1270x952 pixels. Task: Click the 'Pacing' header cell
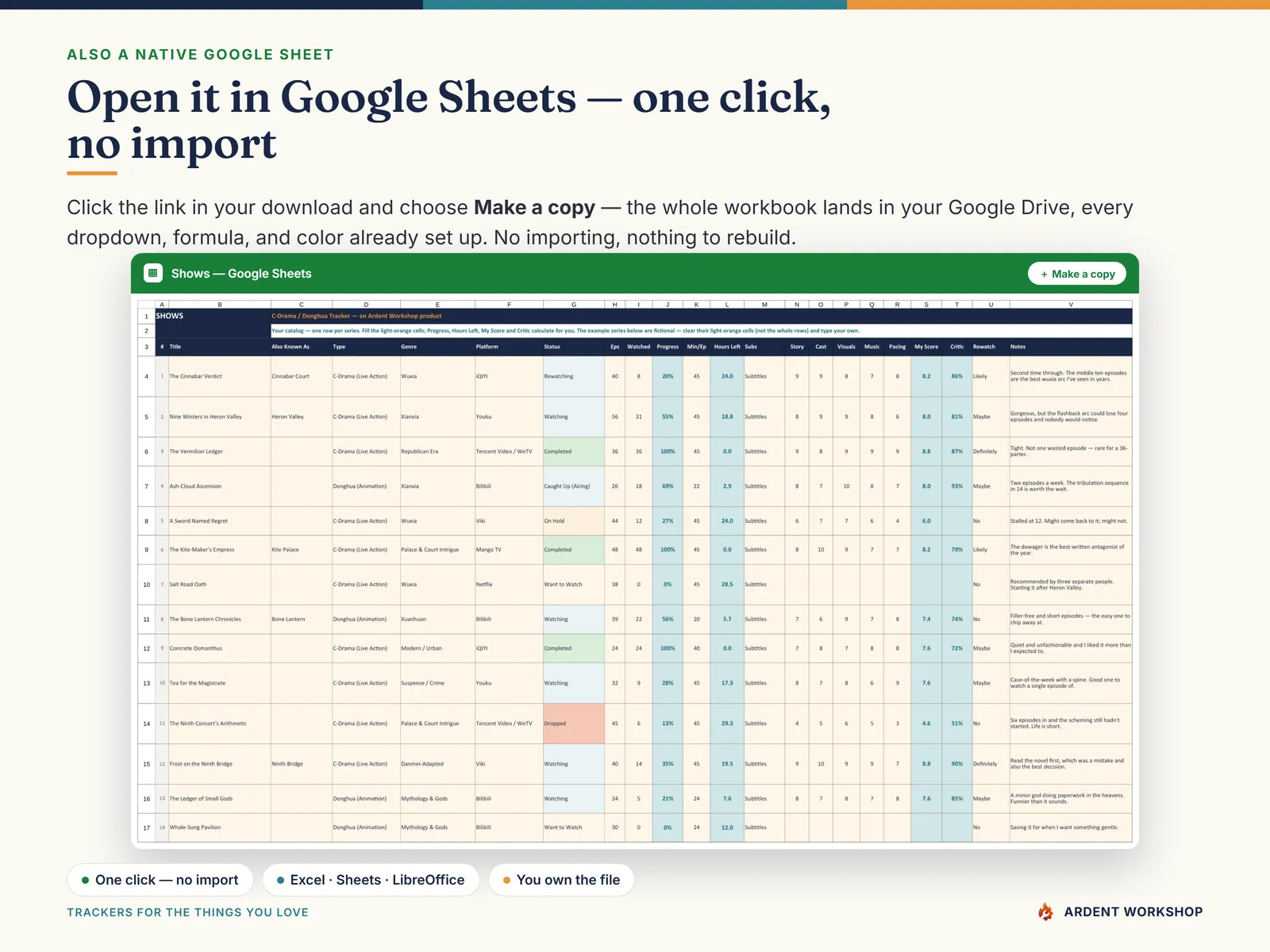coord(898,347)
